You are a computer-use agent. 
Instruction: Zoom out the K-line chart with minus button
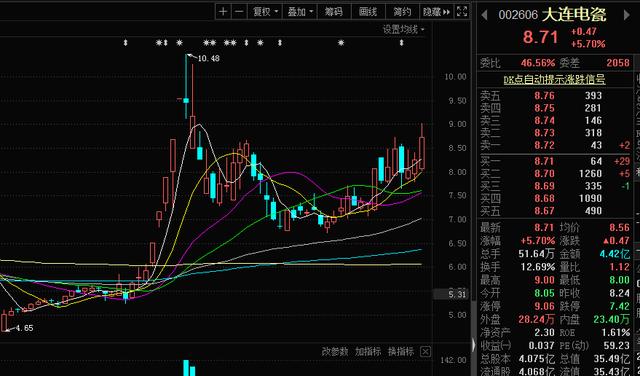pos(239,11)
